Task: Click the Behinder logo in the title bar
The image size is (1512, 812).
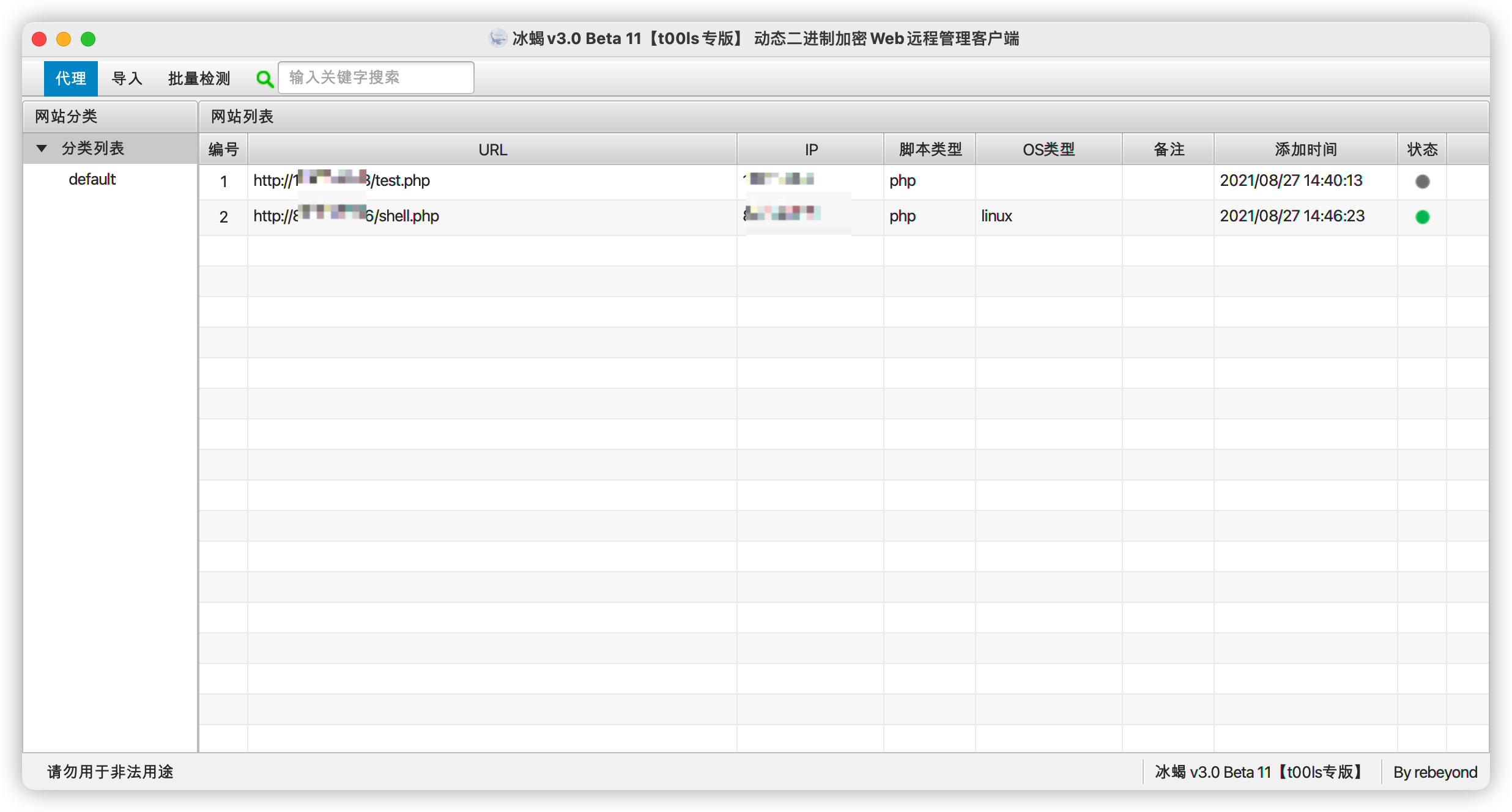Action: (498, 39)
